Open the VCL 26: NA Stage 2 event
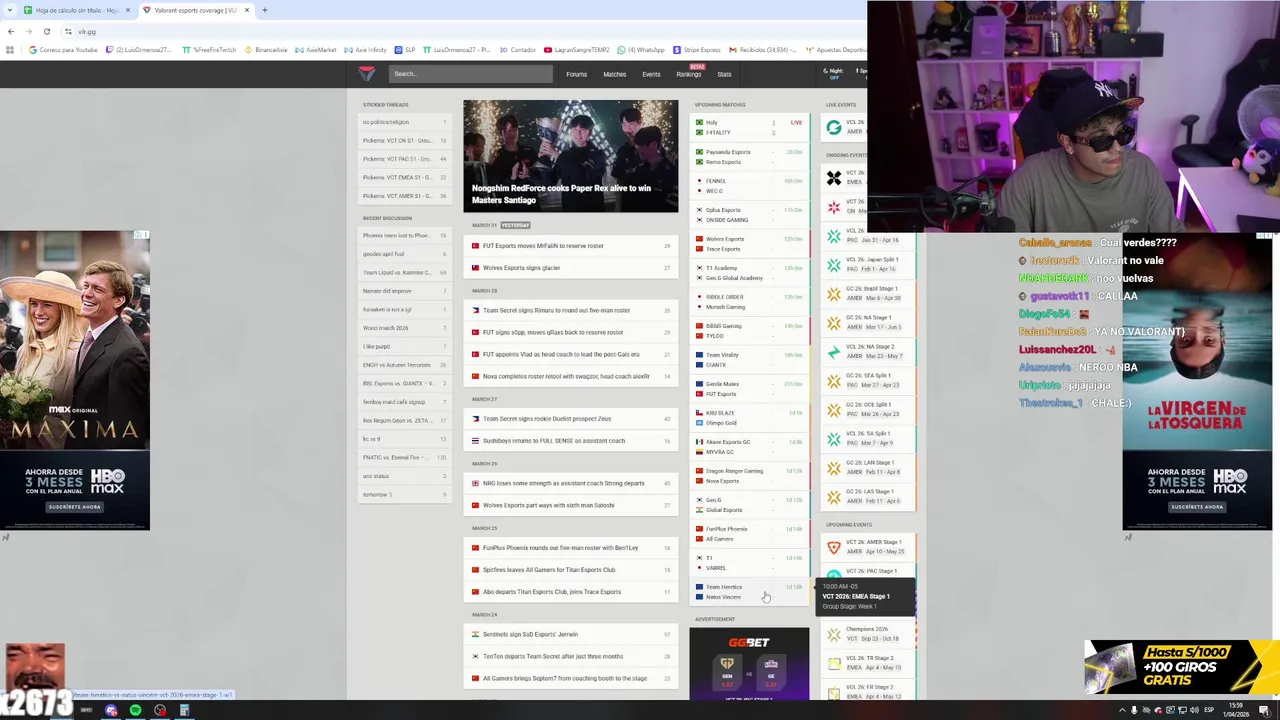 click(868, 352)
